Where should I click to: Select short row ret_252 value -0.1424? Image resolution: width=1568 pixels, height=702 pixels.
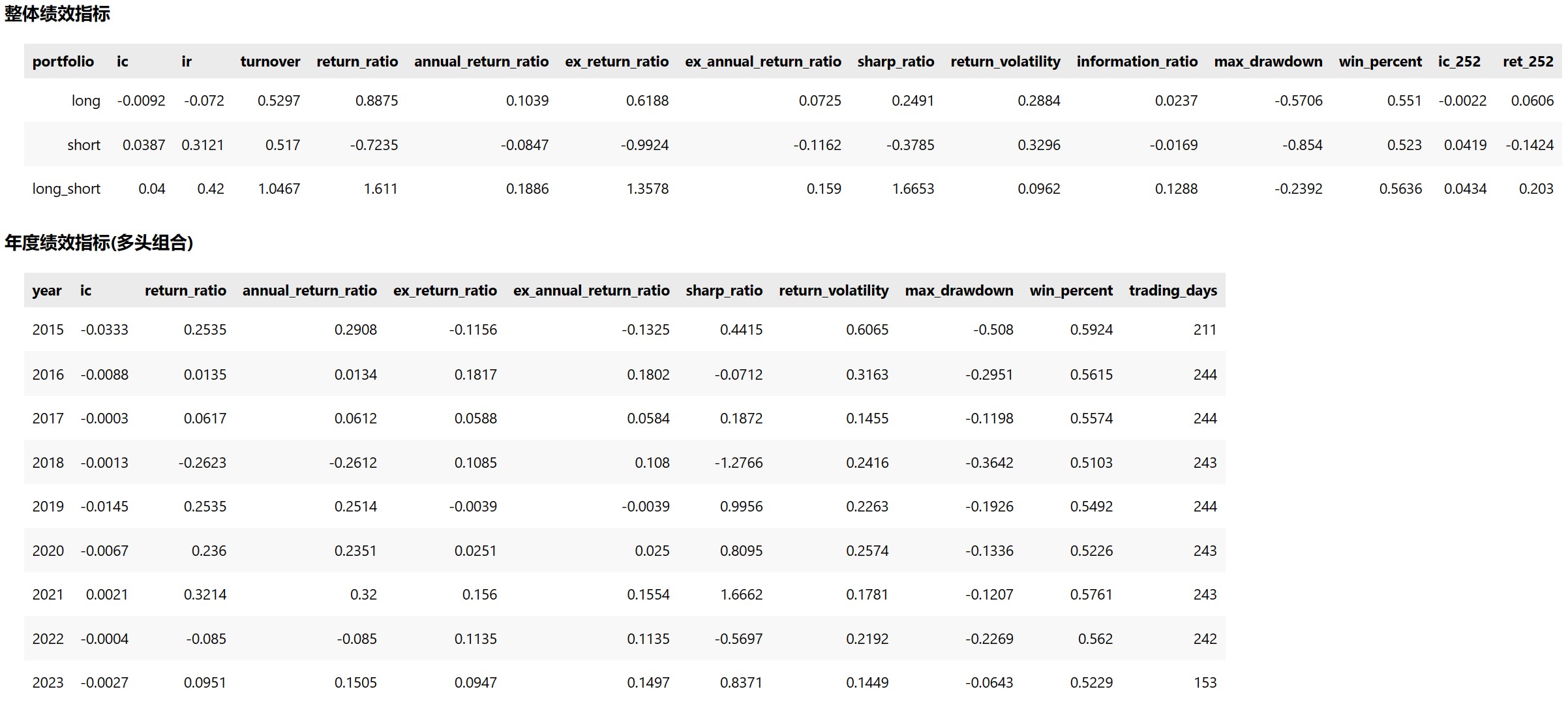pos(1530,145)
